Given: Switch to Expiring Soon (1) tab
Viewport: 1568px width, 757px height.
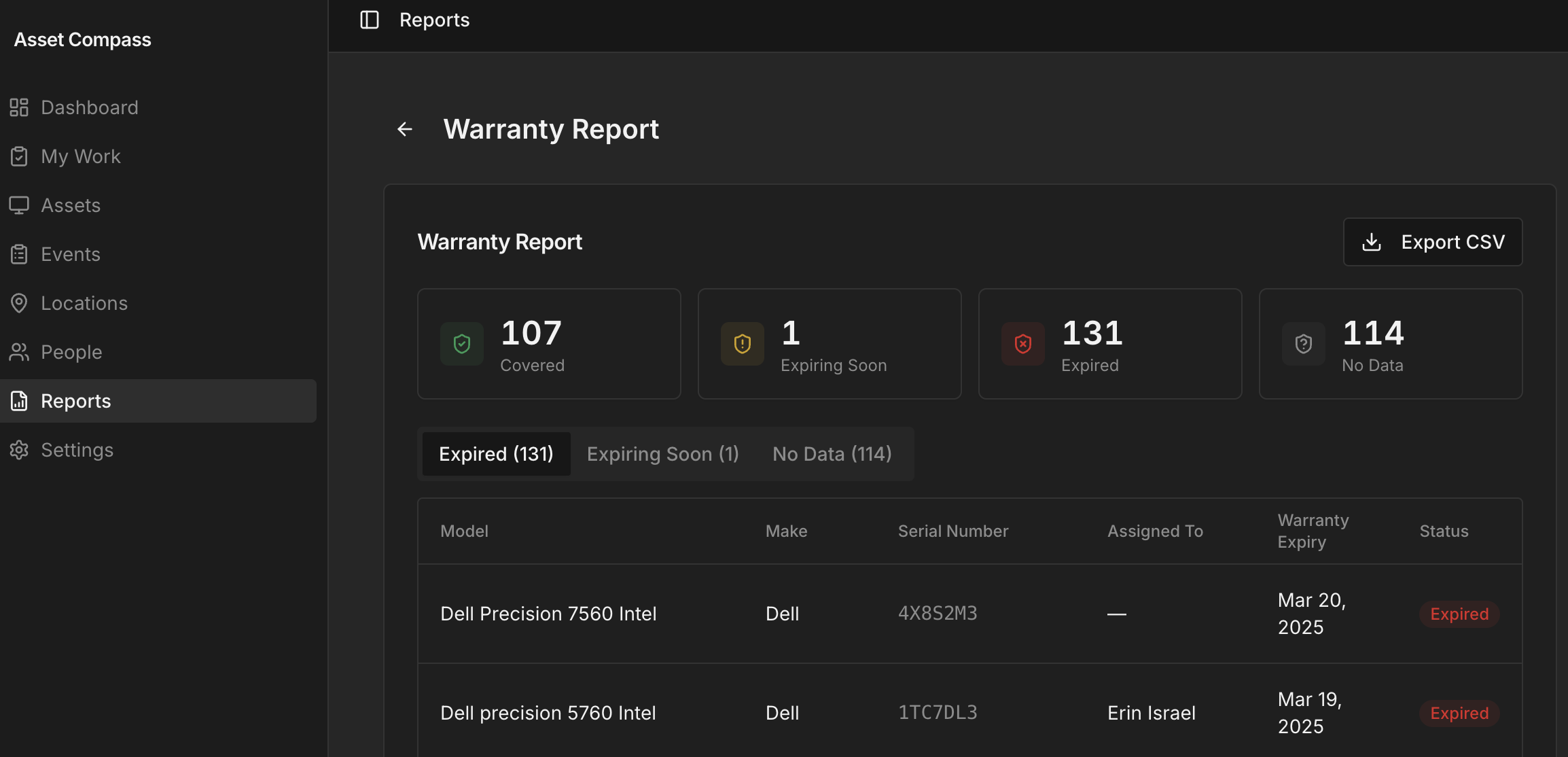Looking at the screenshot, I should click(663, 454).
